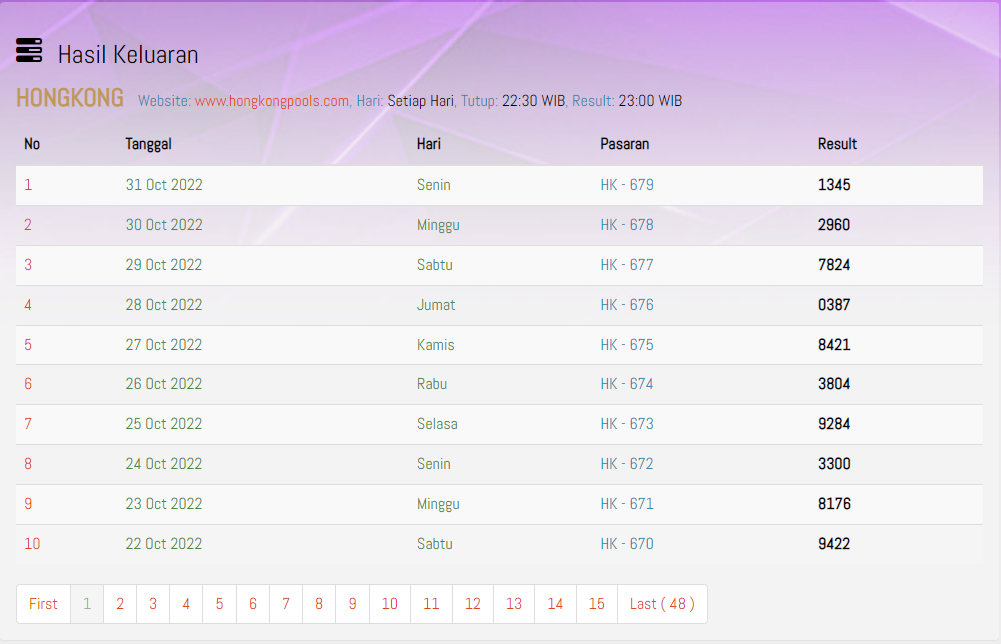Jump to Last ( 48 ) page
The height and width of the screenshot is (644, 1001).
click(662, 604)
